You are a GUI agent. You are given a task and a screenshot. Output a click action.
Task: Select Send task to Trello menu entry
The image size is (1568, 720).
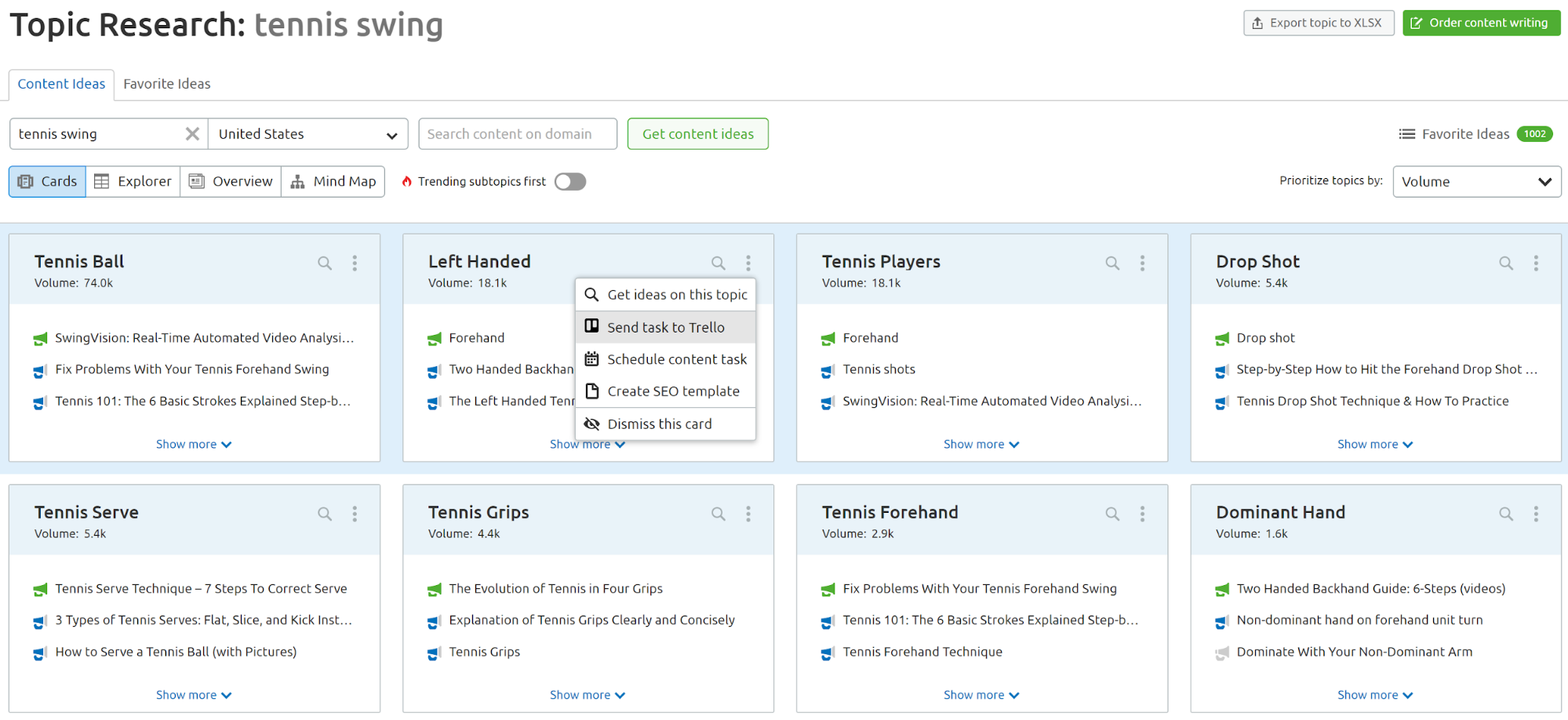665,327
